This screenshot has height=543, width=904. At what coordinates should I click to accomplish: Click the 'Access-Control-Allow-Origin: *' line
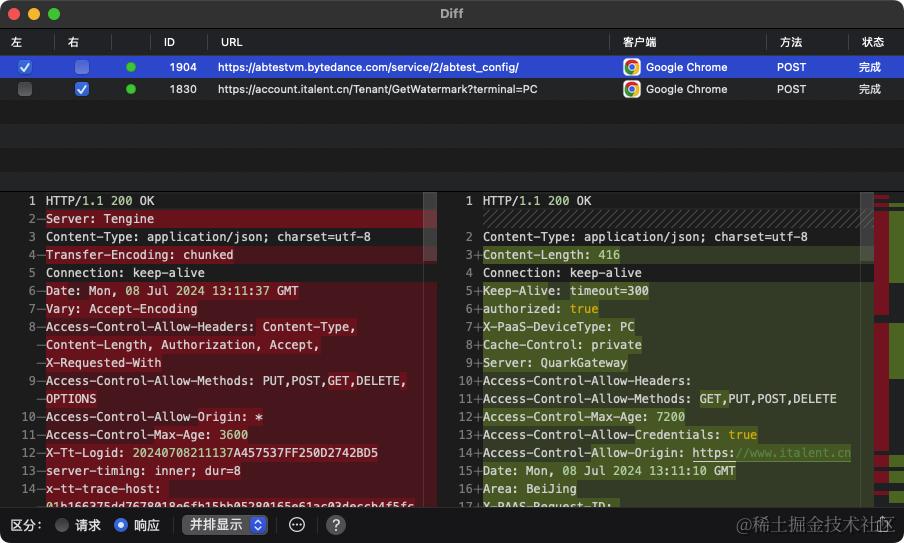click(x=154, y=417)
